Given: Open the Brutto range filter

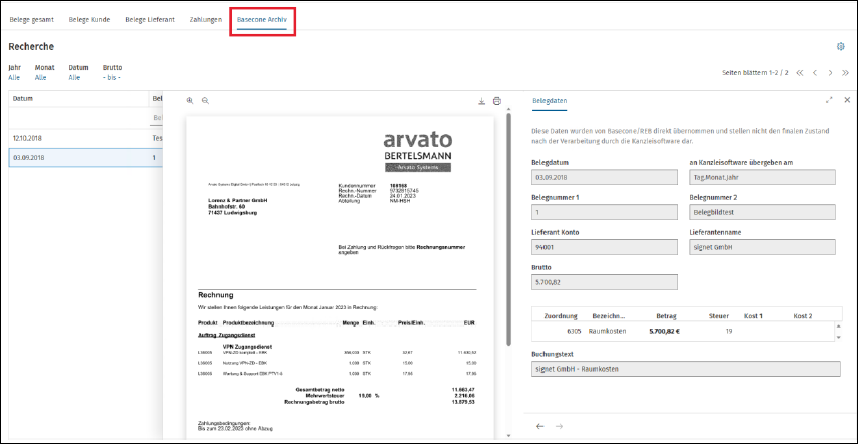Looking at the screenshot, I should (x=112, y=78).
